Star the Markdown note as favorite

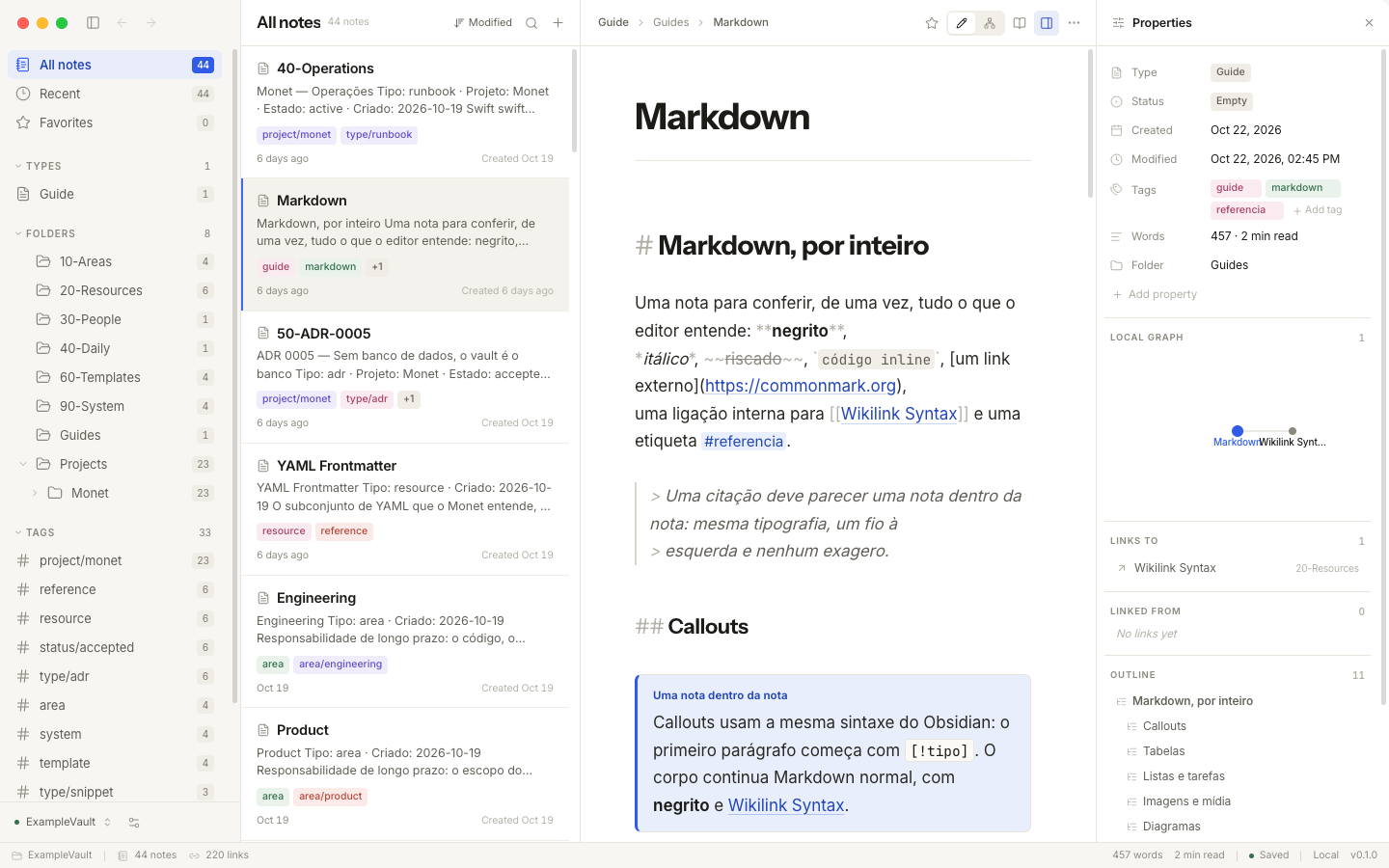point(932,23)
